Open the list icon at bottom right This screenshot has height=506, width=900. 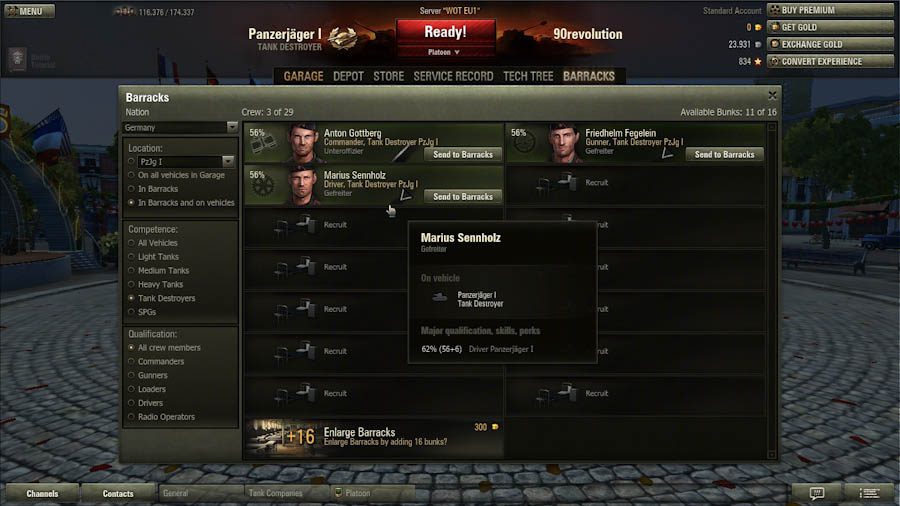click(869, 493)
